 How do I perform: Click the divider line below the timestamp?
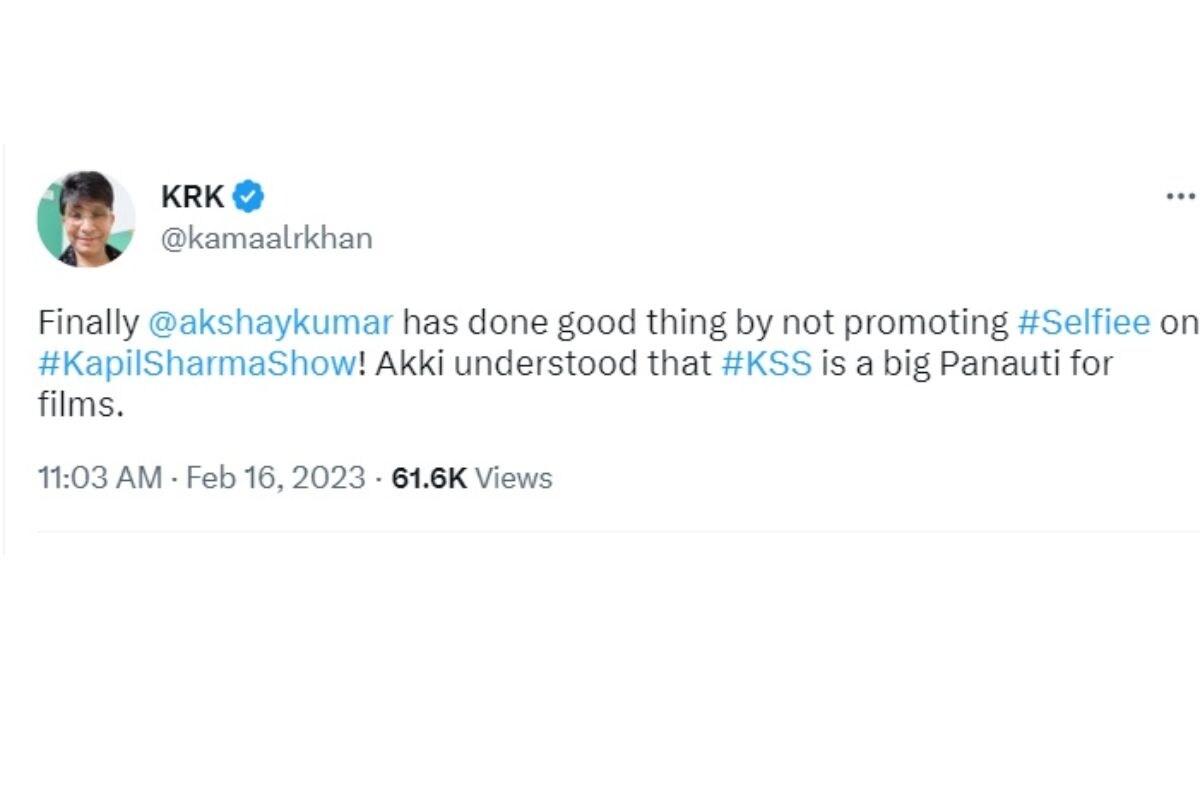618,531
